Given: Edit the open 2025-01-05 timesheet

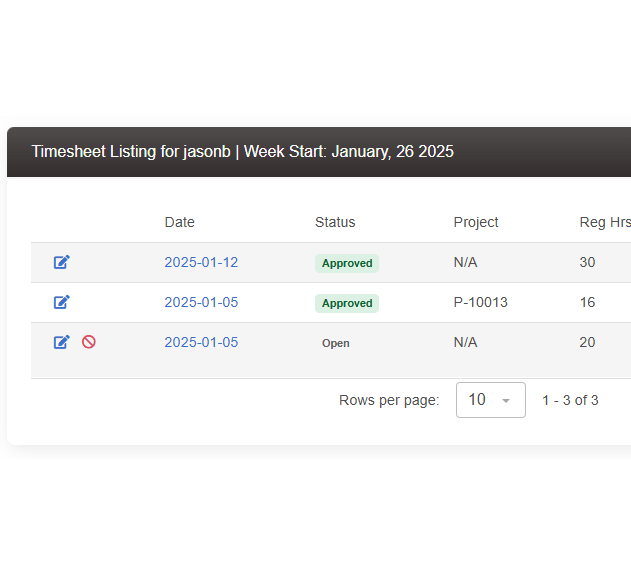Looking at the screenshot, I should pyautogui.click(x=62, y=342).
